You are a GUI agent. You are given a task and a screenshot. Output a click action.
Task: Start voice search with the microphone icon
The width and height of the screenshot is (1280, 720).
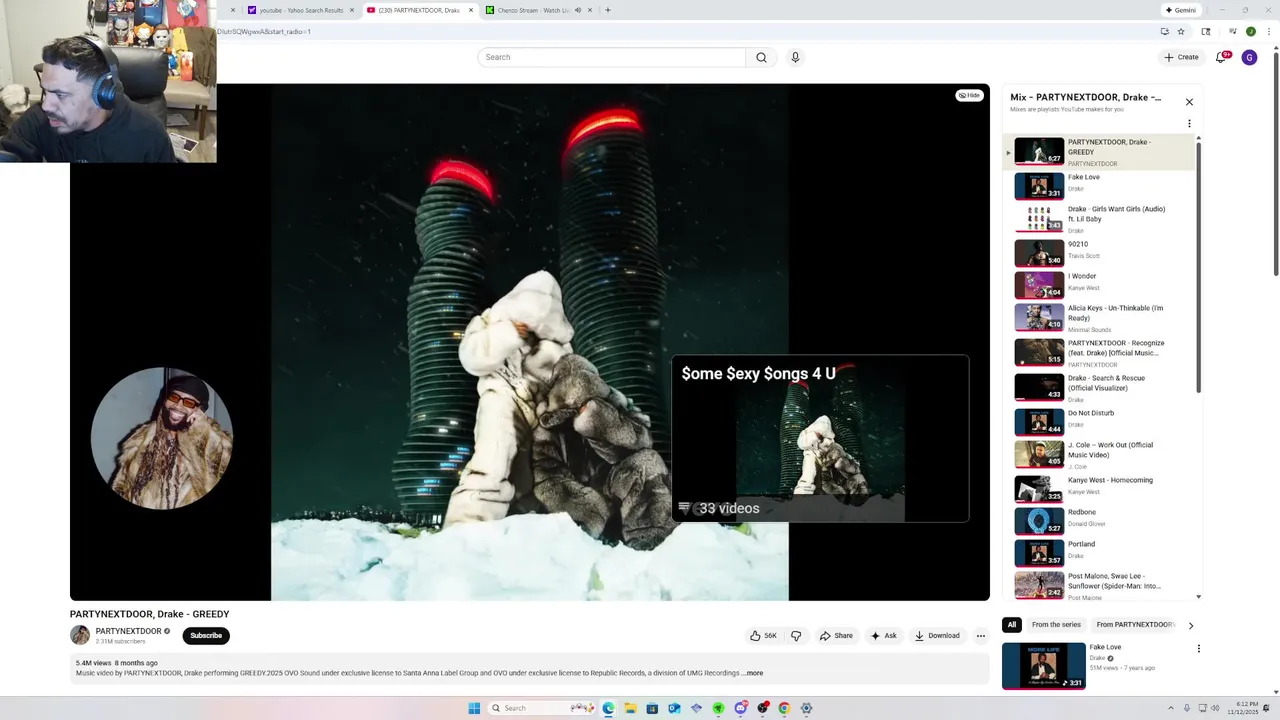click(795, 57)
